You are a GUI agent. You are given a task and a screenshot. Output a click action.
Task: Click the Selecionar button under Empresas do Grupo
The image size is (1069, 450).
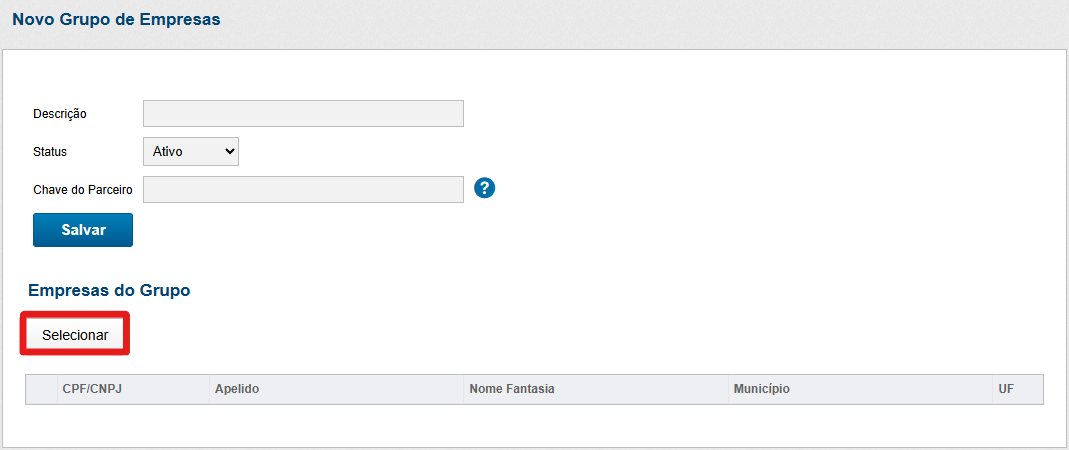click(x=75, y=335)
